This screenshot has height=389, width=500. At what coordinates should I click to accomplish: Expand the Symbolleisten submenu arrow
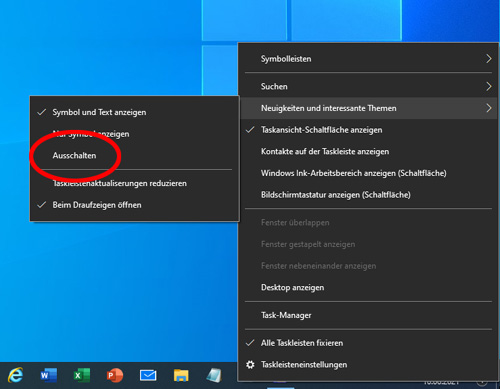coord(489,59)
